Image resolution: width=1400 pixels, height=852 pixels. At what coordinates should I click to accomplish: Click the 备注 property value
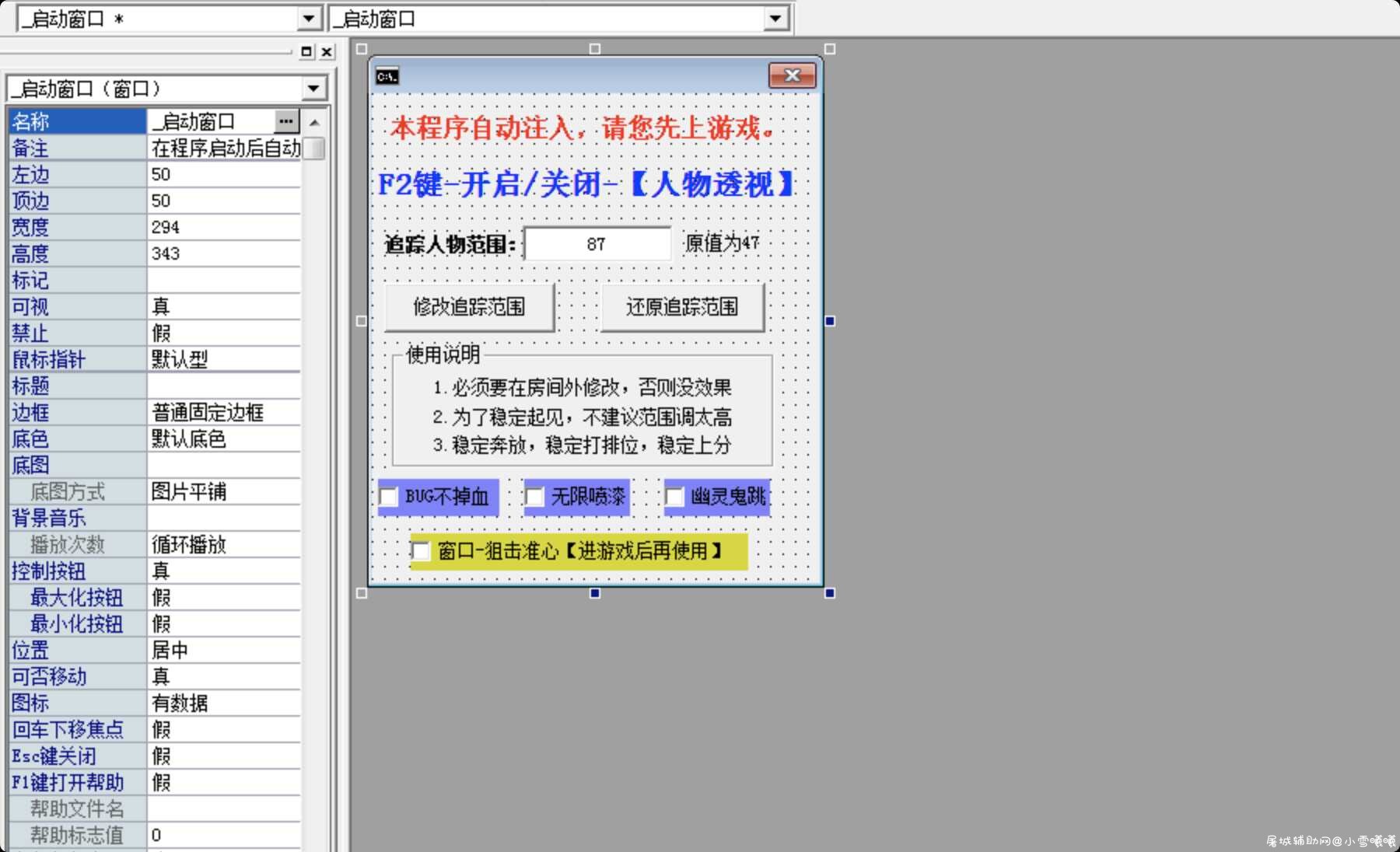tap(224, 148)
